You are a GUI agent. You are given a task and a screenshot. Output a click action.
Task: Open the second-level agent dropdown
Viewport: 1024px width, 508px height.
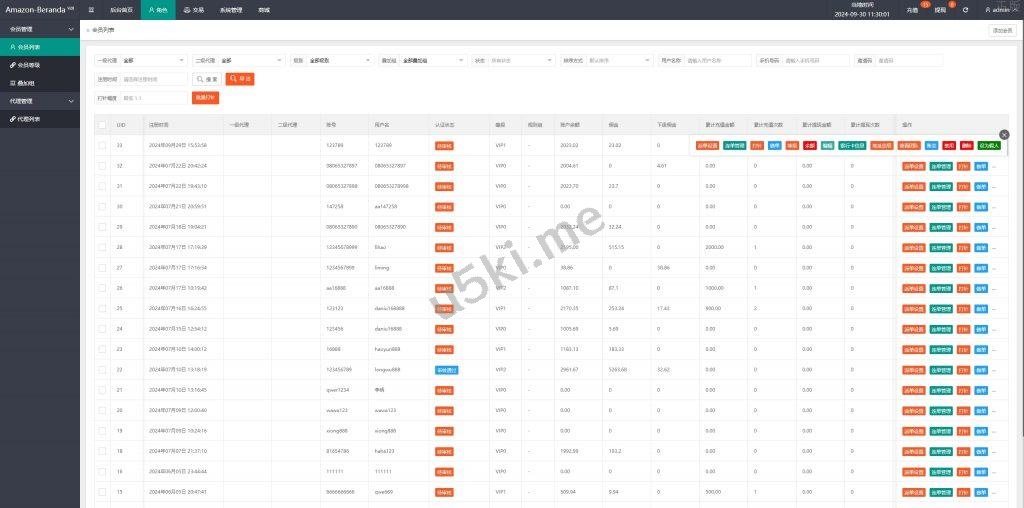click(x=238, y=60)
